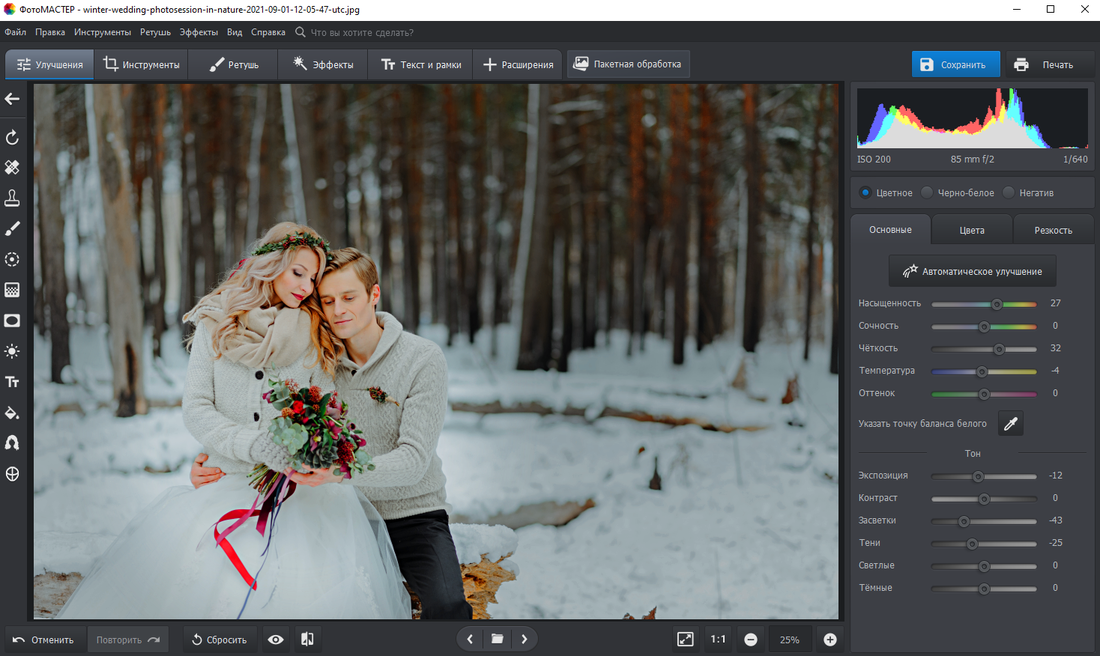Click the search field Что вы хотите сделать
Image resolution: width=1100 pixels, height=656 pixels.
coord(362,32)
